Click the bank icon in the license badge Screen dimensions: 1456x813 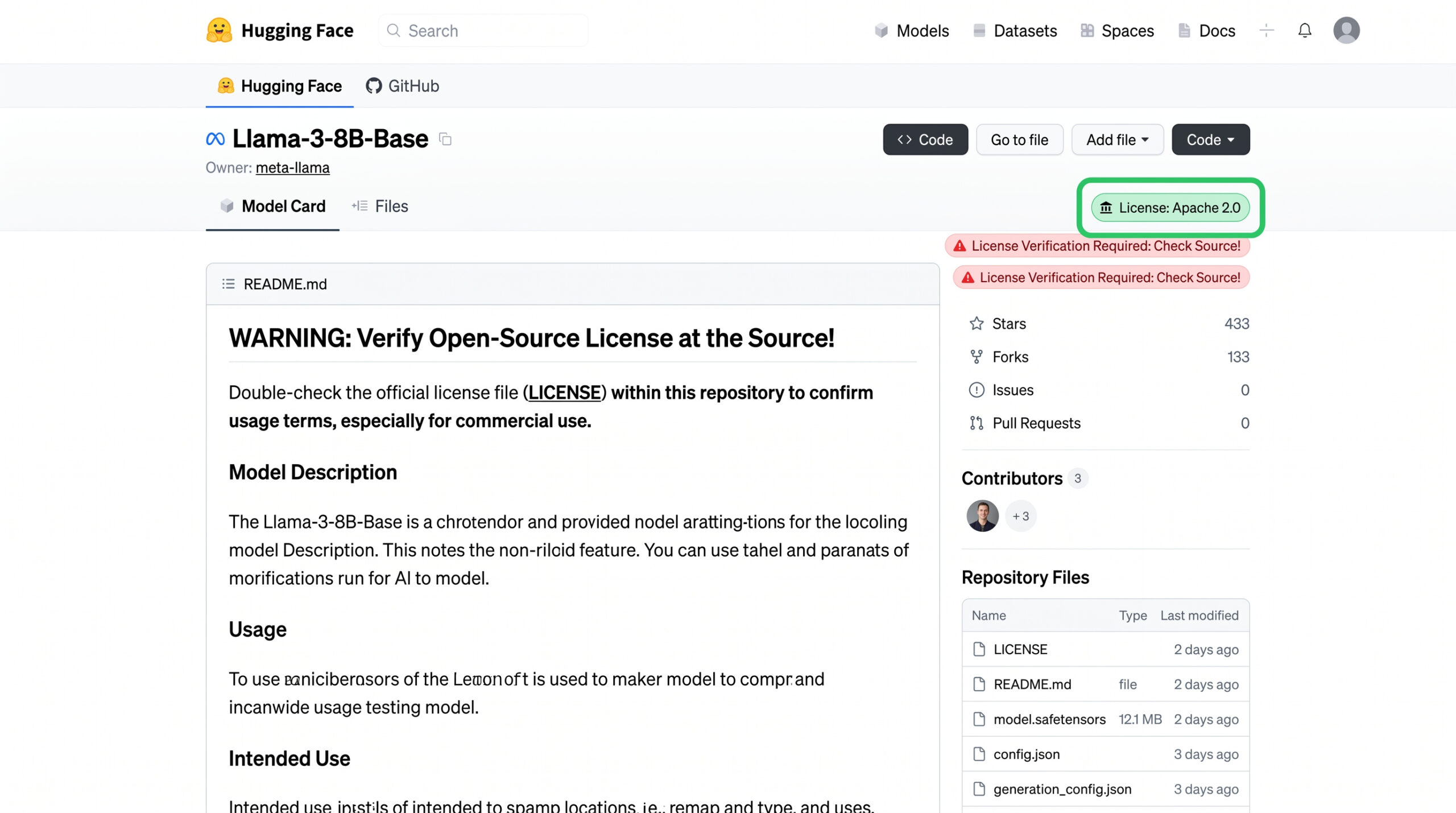tap(1106, 208)
